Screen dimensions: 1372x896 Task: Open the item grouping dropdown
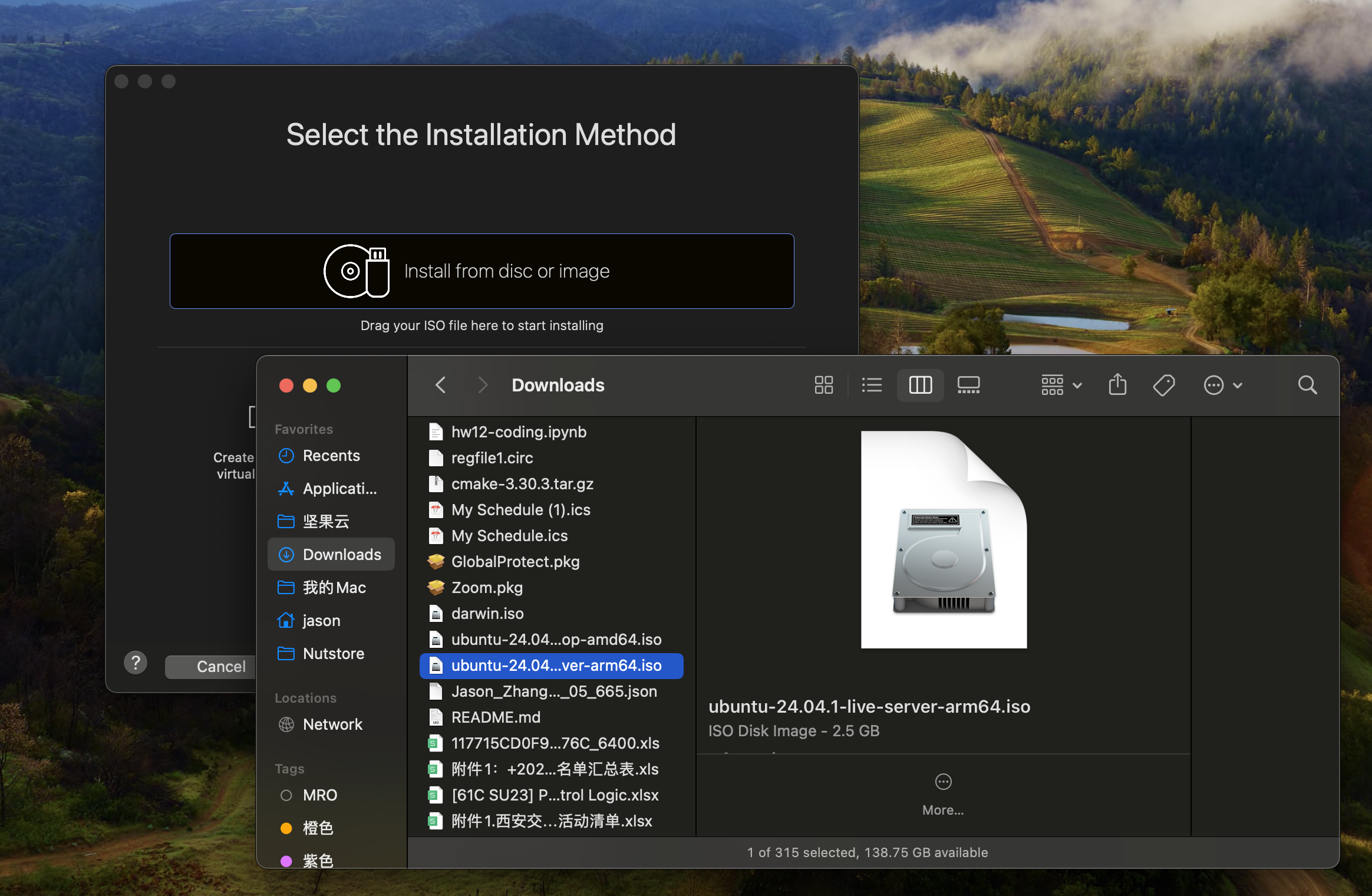pyautogui.click(x=1059, y=385)
